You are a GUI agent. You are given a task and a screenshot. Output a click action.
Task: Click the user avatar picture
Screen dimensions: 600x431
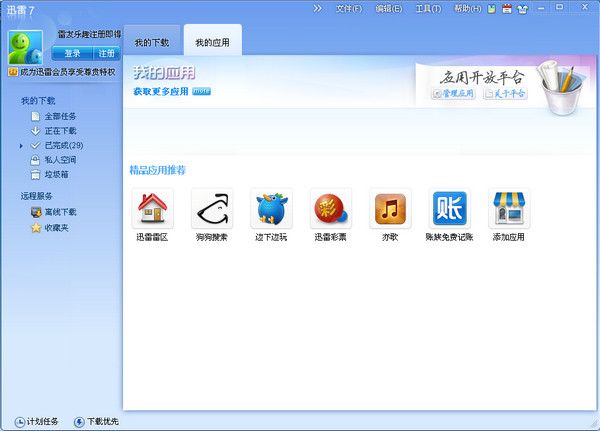(26, 46)
